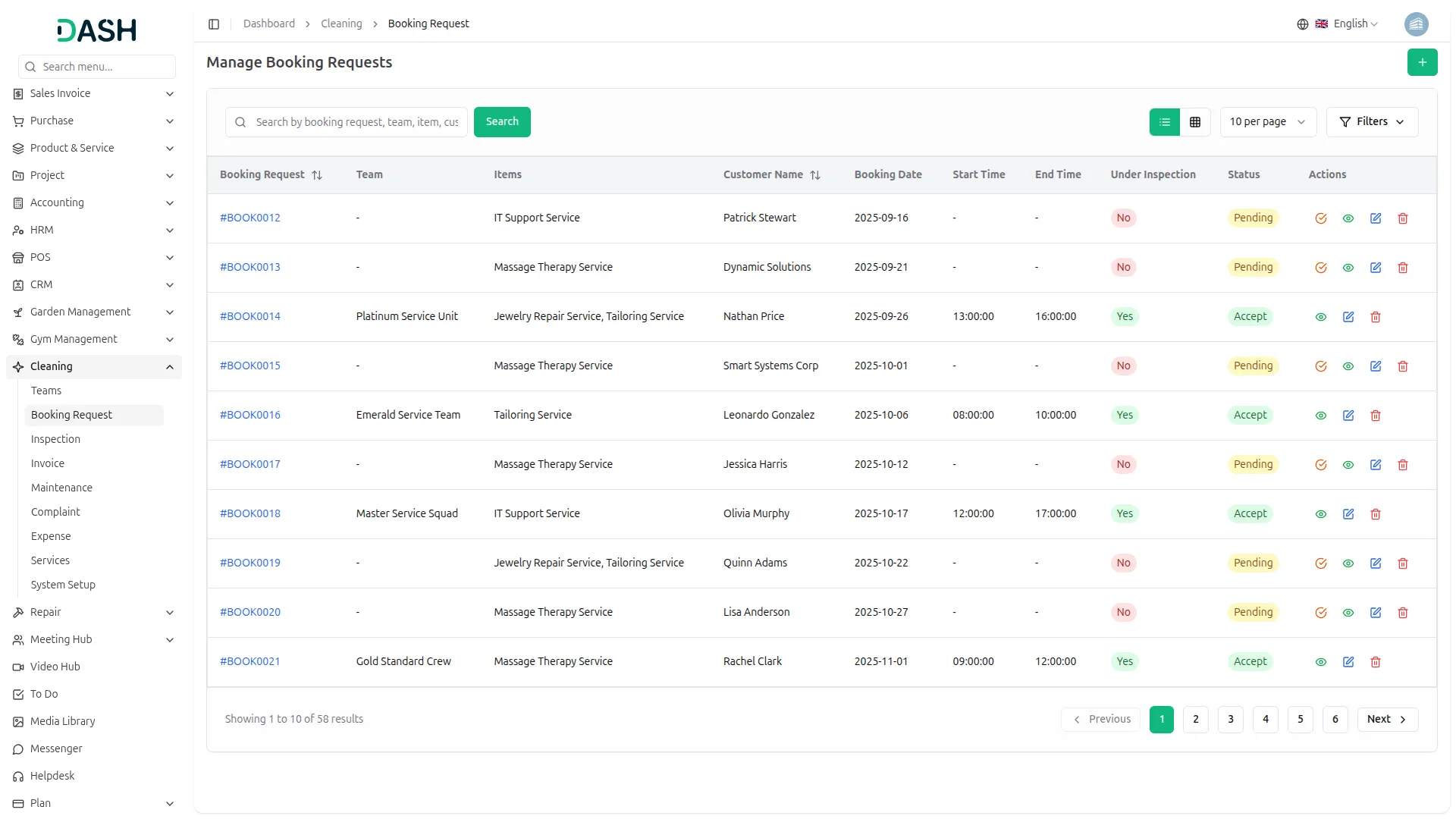Expand the Filters dropdown
The width and height of the screenshot is (1456, 819).
1372,122
